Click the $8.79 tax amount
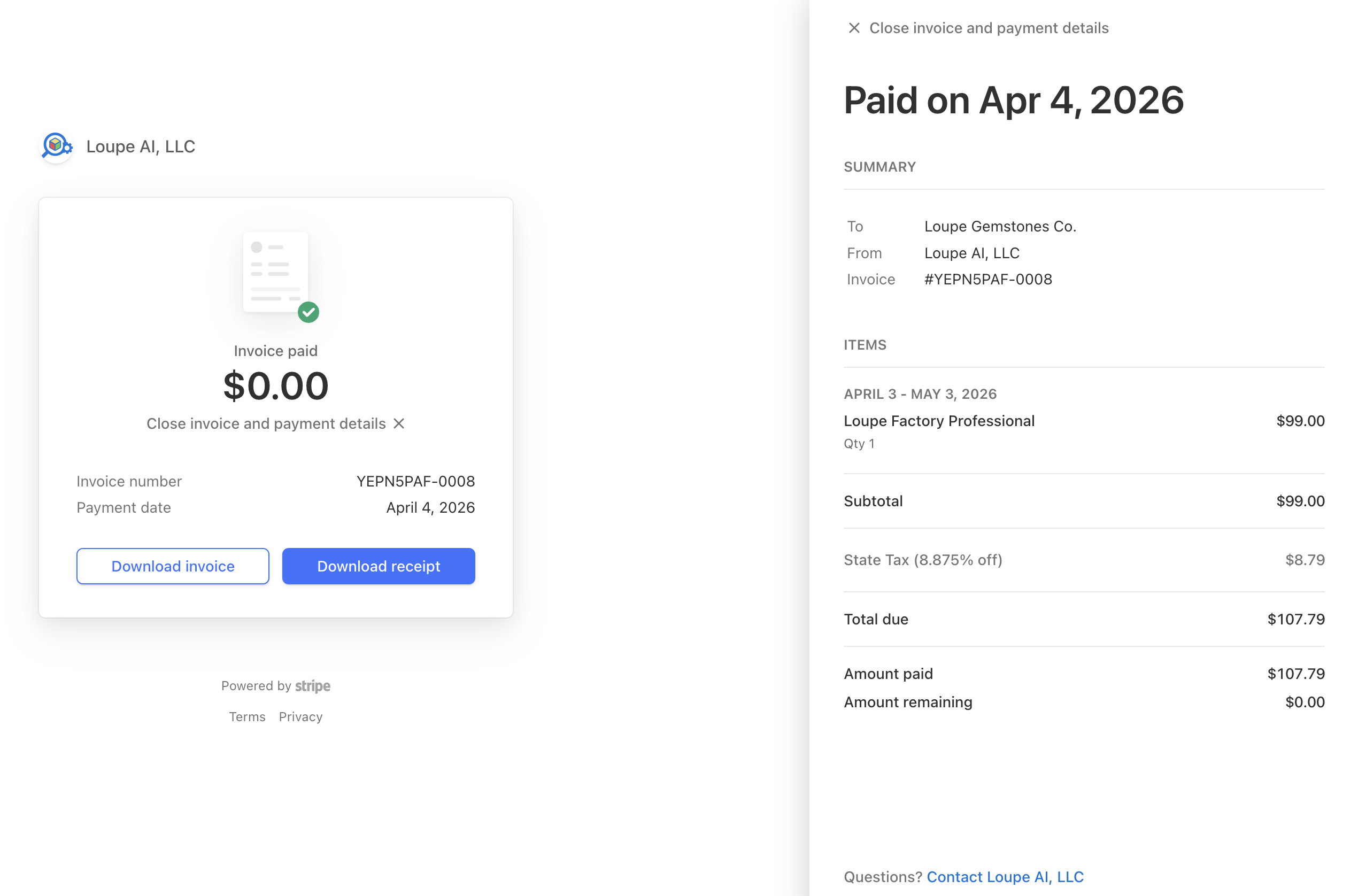This screenshot has height=896, width=1358. [x=1305, y=559]
